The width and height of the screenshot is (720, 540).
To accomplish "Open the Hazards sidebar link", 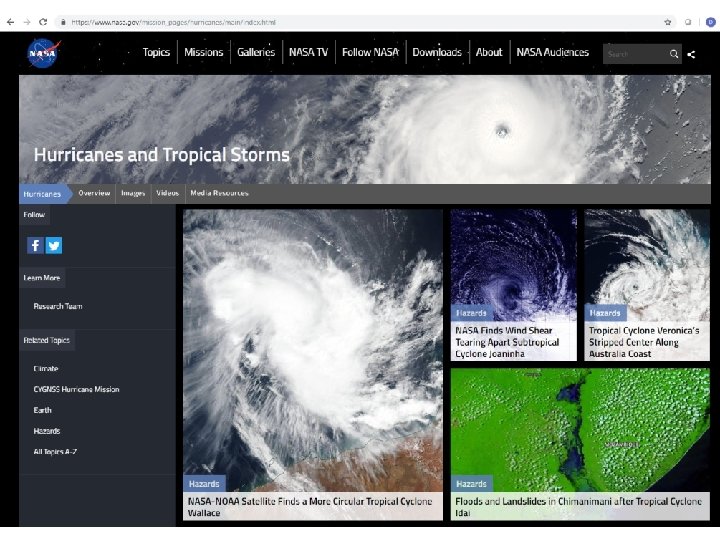I will pyautogui.click(x=47, y=431).
